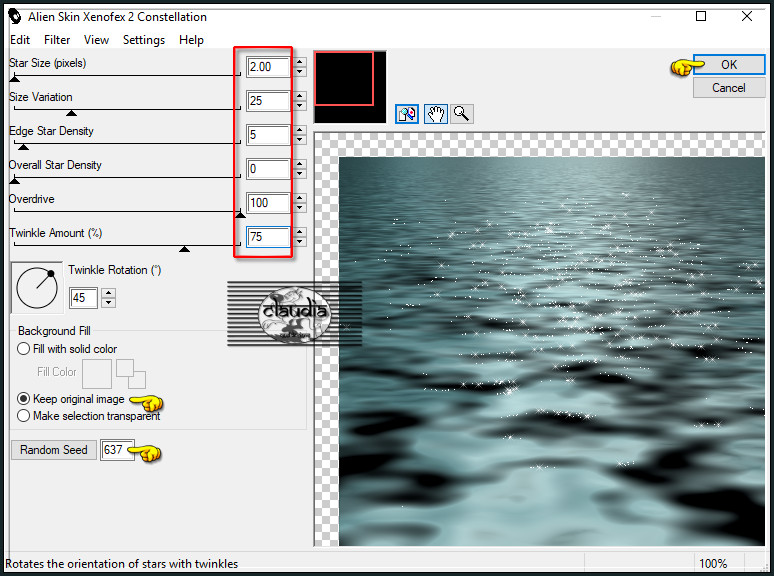
Task: Open the Filter menu
Action: 57,40
